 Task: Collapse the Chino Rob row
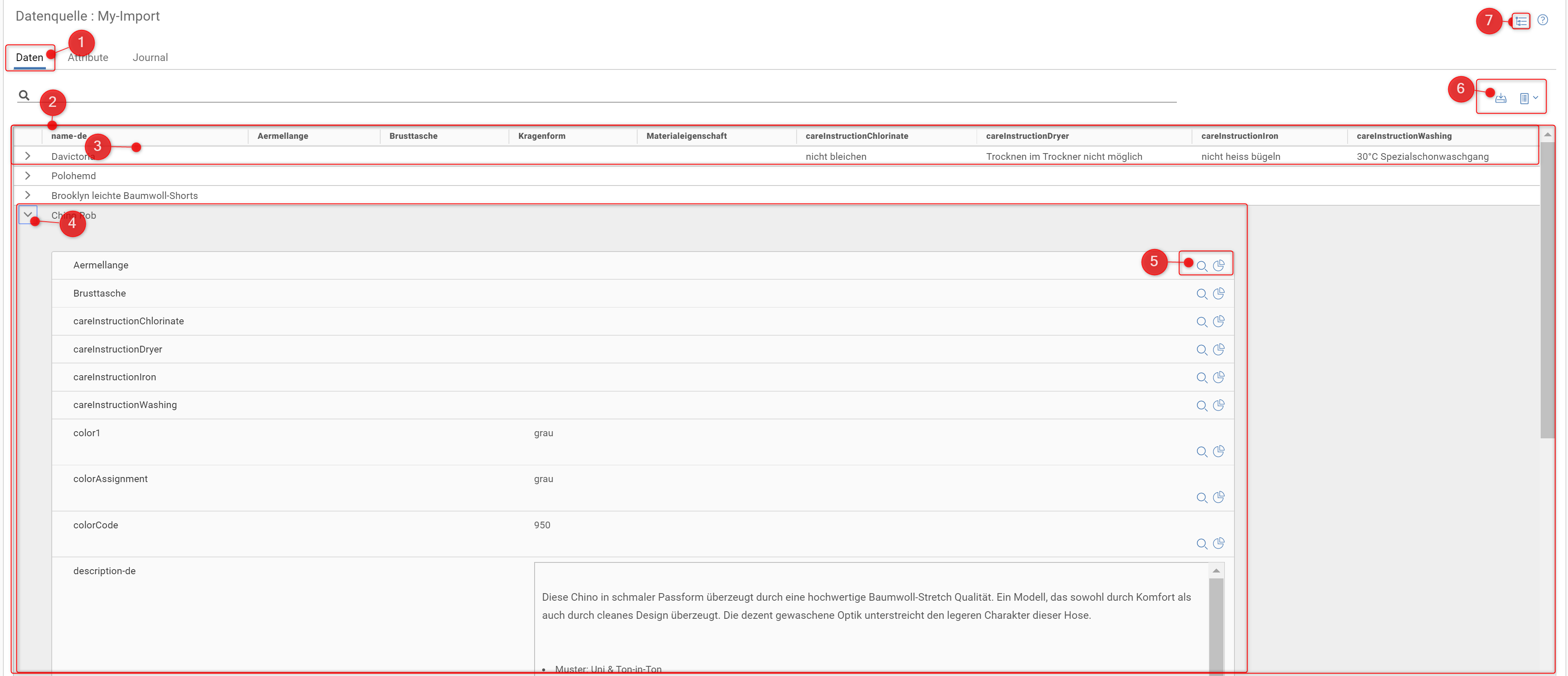tap(27, 215)
